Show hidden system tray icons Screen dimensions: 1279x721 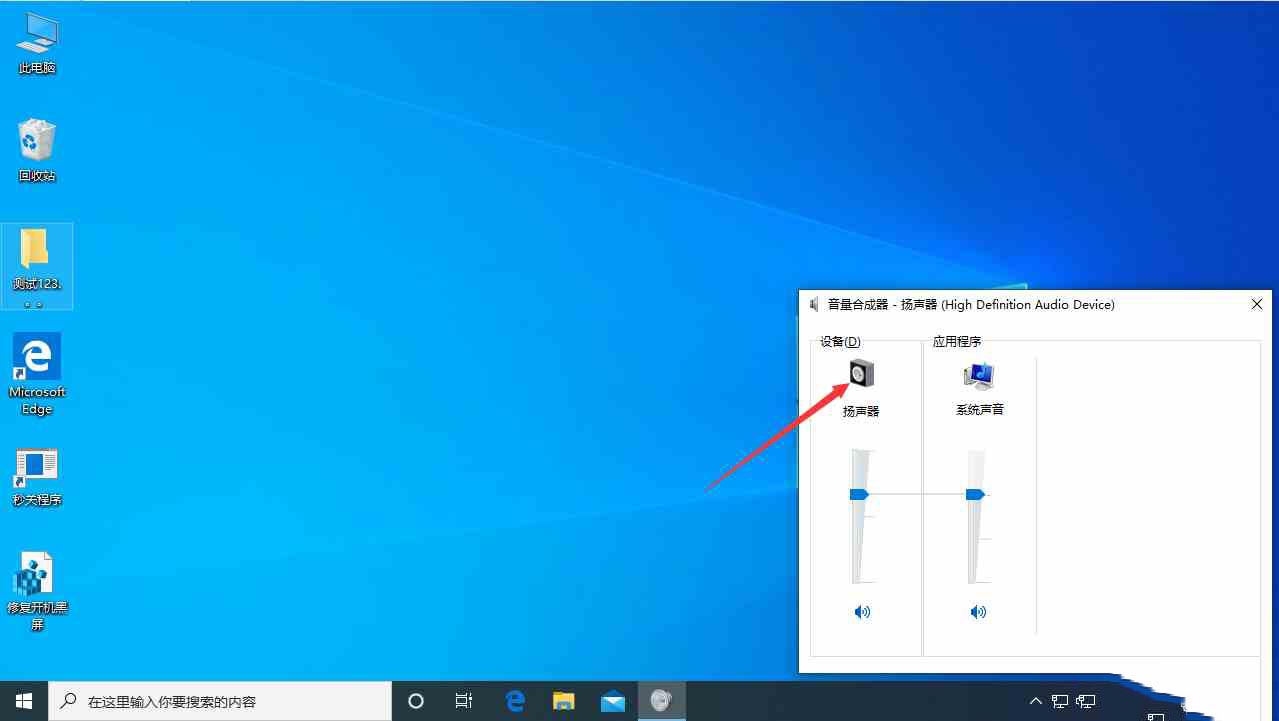tap(1035, 701)
